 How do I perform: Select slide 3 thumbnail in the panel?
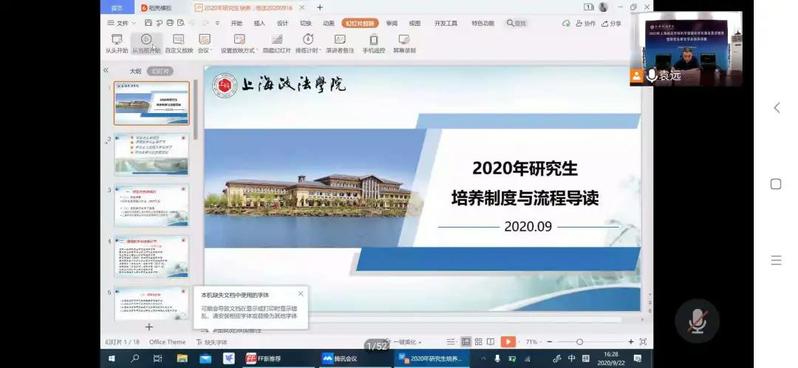[x=152, y=206]
